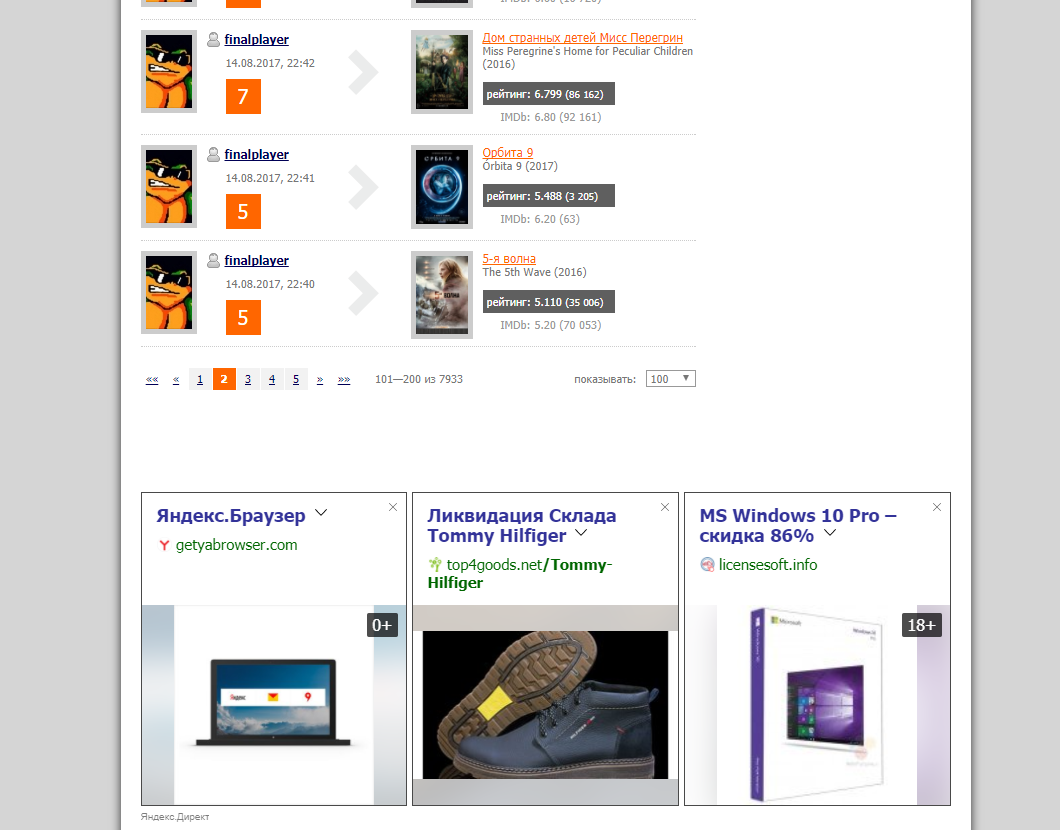The height and width of the screenshot is (830, 1060).
Task: Expand MS Windows 10 Pro ad chevron
Action: (x=830, y=533)
